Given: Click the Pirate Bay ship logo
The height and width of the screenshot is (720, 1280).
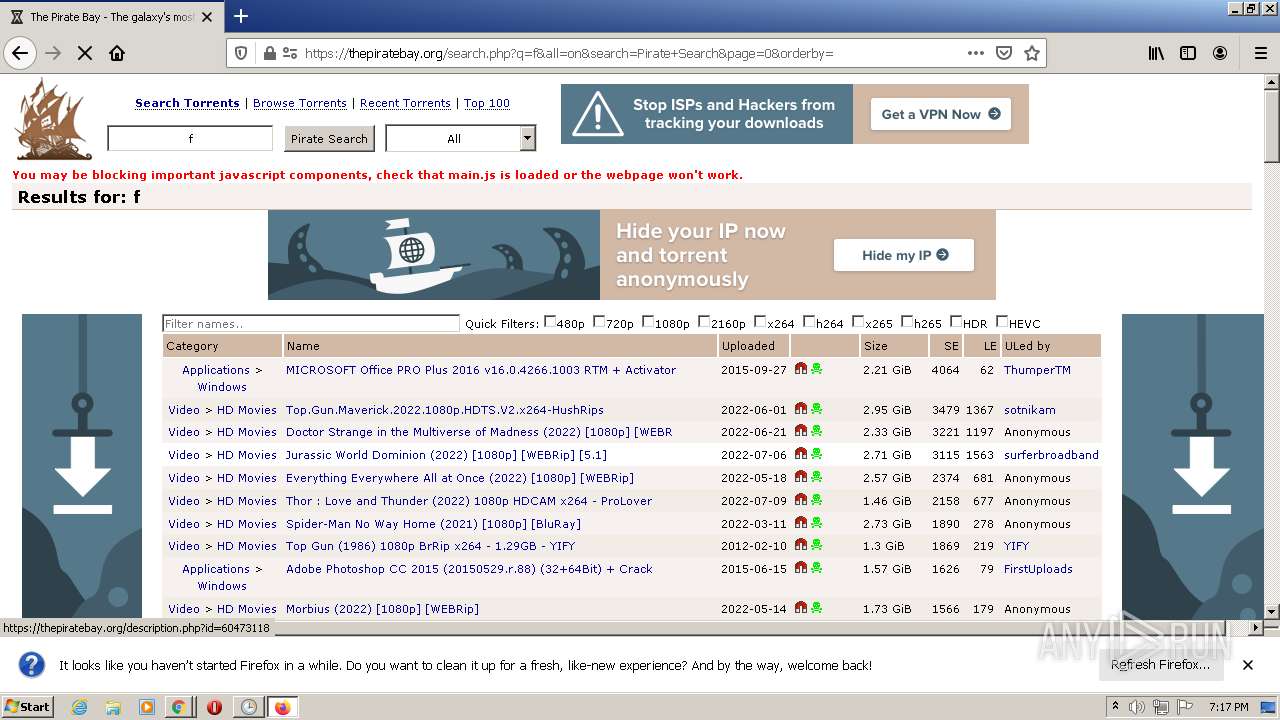Looking at the screenshot, I should [53, 120].
